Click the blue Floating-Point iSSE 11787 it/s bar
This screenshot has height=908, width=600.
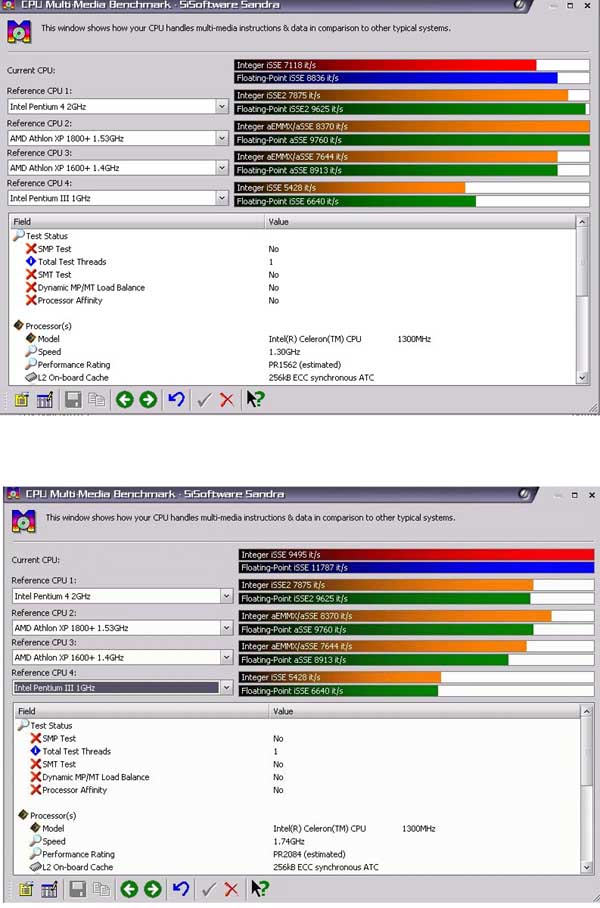tap(416, 568)
